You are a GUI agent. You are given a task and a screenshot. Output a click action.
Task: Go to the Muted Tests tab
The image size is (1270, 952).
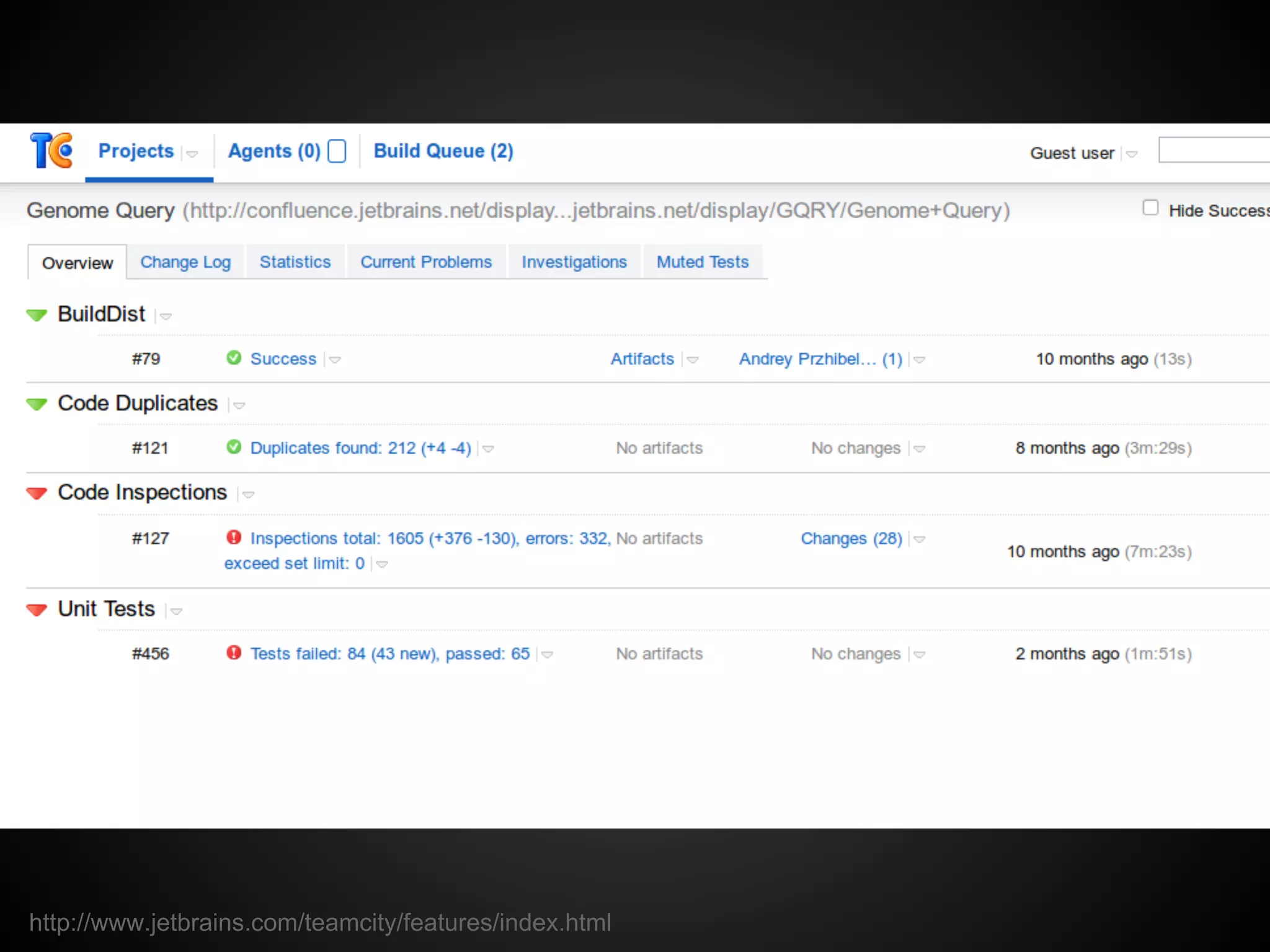click(x=703, y=262)
